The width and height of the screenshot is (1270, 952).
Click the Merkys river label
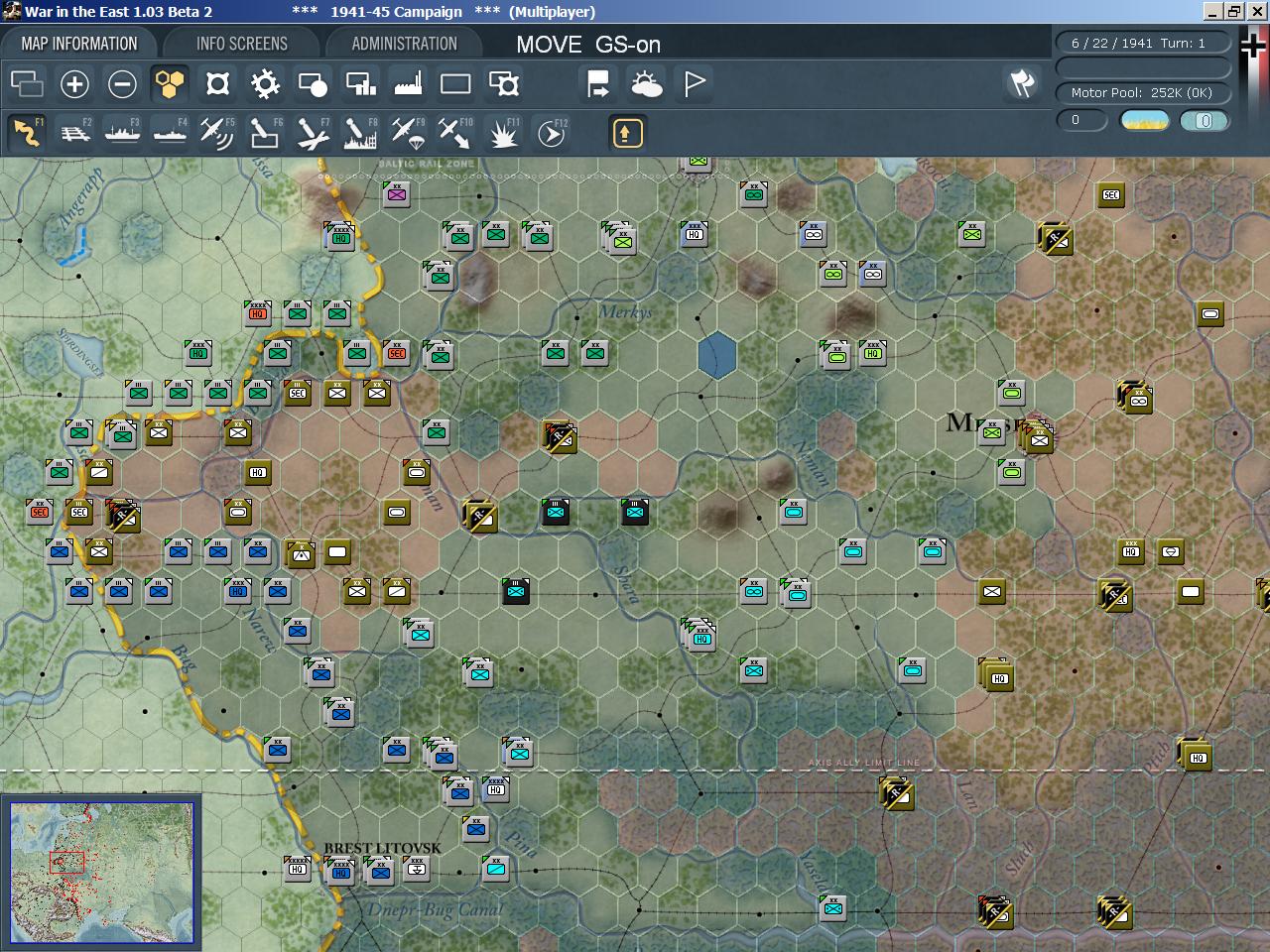point(625,312)
